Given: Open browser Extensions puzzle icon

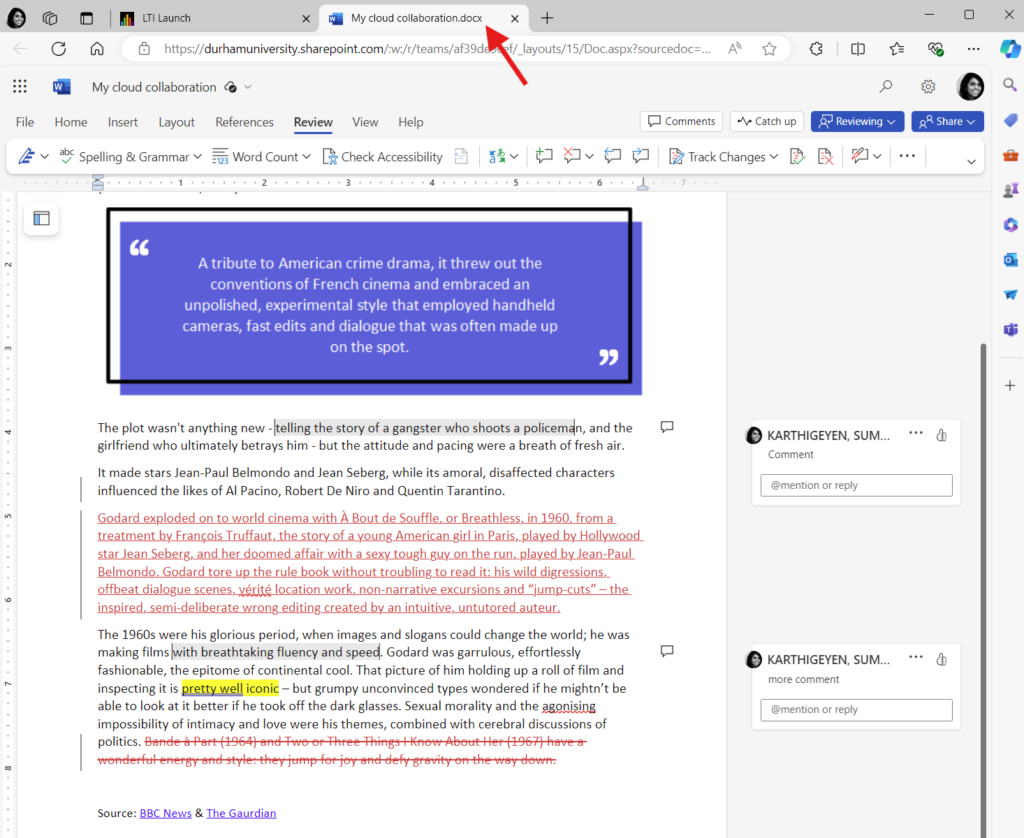Looking at the screenshot, I should (816, 48).
